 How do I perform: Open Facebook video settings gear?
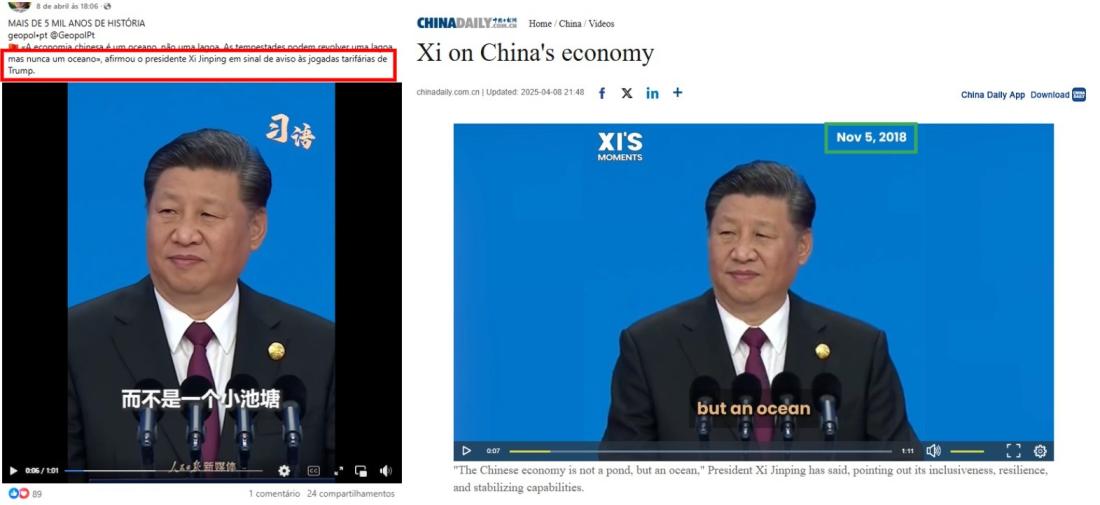point(284,471)
